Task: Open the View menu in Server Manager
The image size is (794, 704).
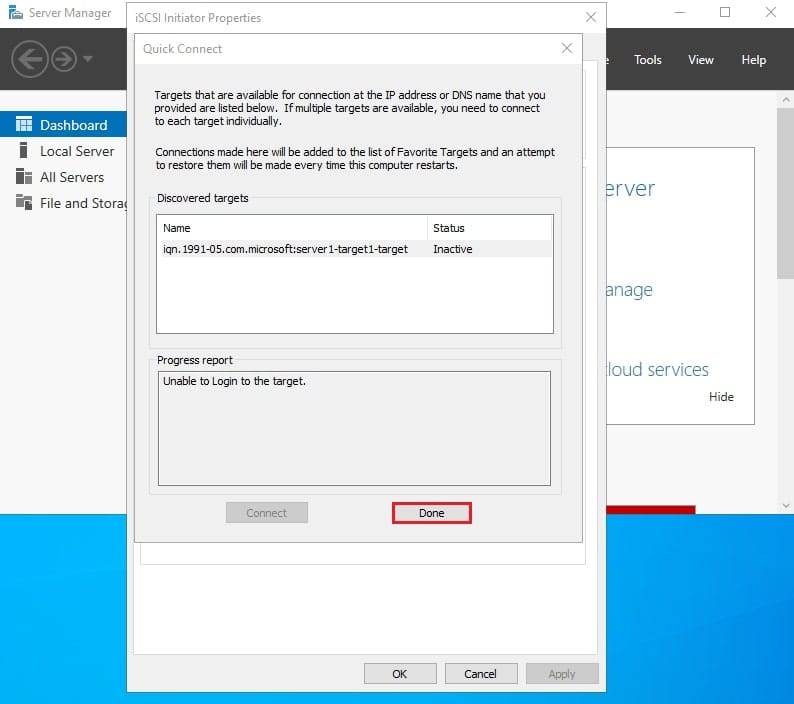Action: point(701,60)
